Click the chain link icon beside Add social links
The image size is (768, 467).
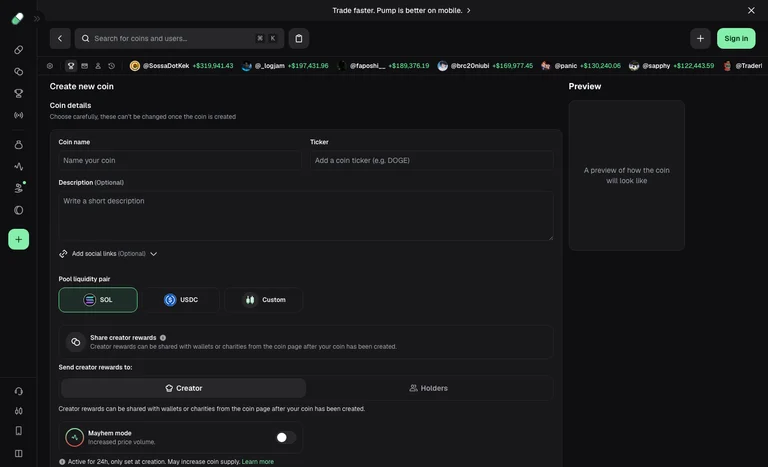tap(63, 254)
